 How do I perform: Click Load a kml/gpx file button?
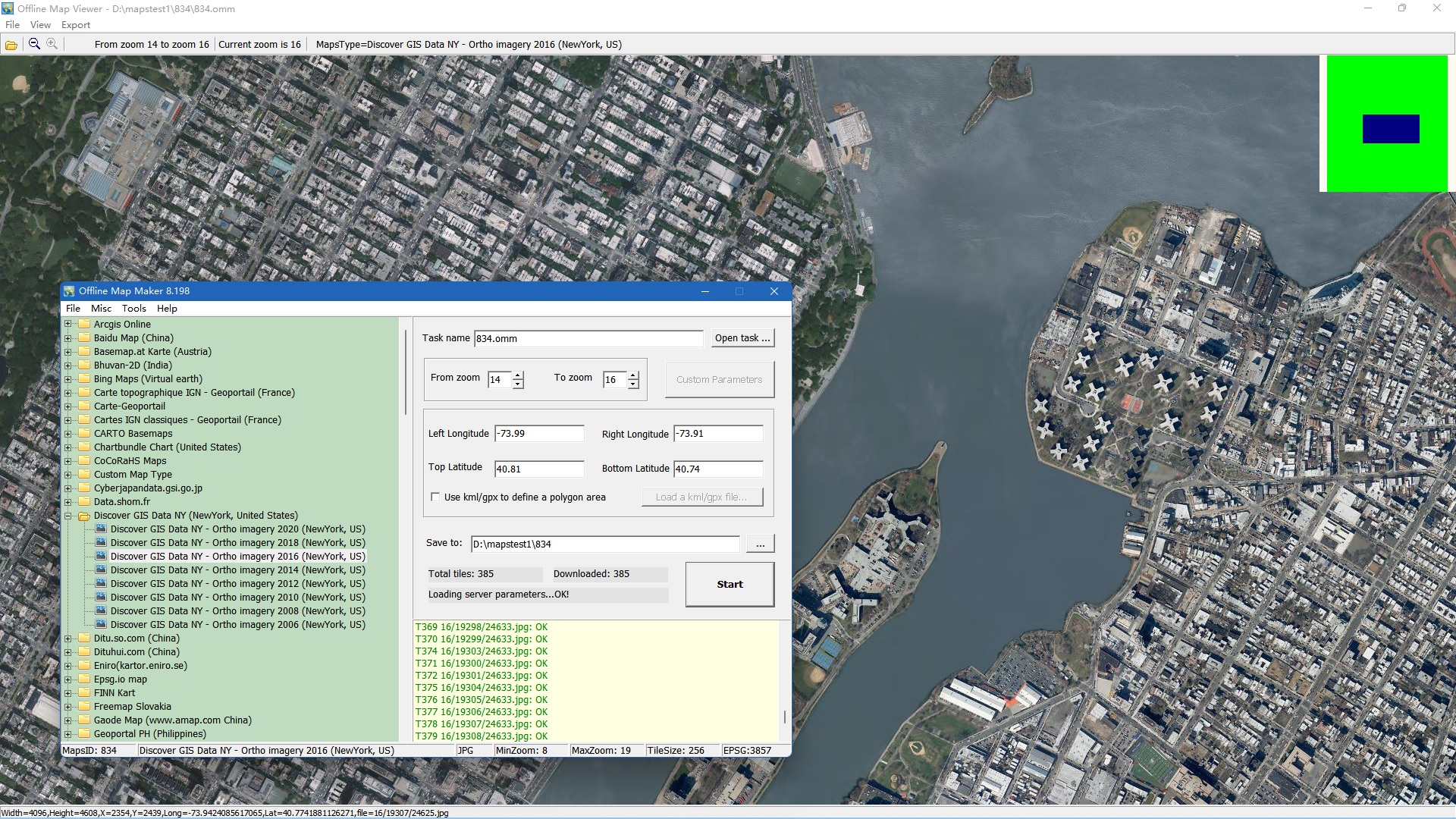pos(701,497)
